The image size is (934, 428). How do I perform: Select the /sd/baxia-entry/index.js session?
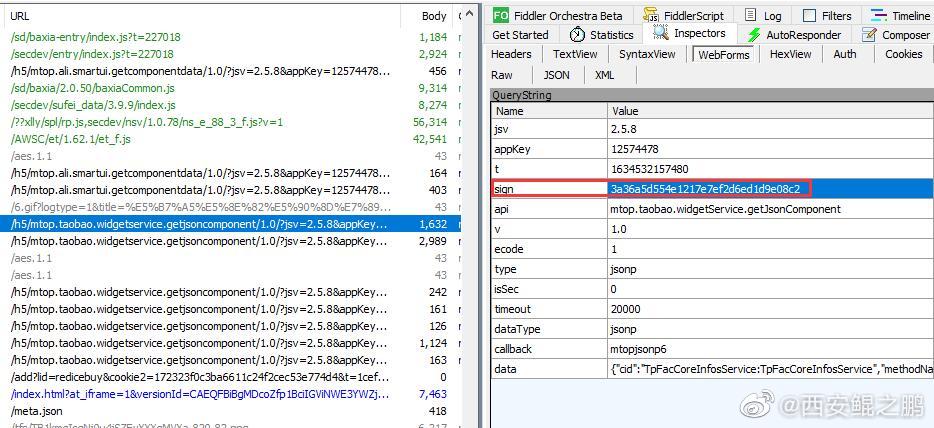click(x=231, y=37)
